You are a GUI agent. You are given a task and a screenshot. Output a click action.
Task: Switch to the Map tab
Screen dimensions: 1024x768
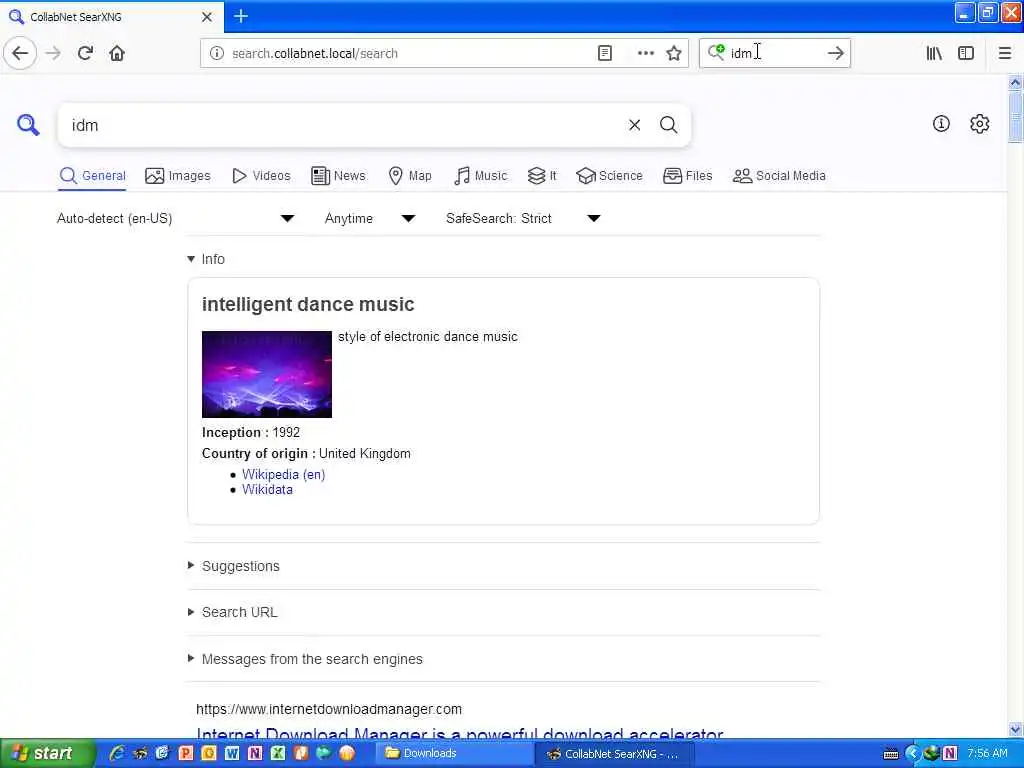(409, 176)
